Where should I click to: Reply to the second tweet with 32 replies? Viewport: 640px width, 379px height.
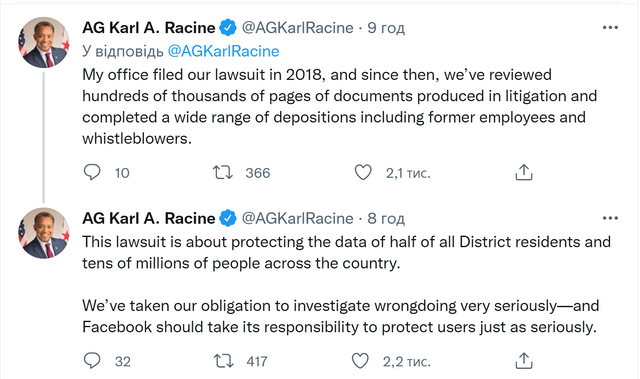tap(92, 361)
